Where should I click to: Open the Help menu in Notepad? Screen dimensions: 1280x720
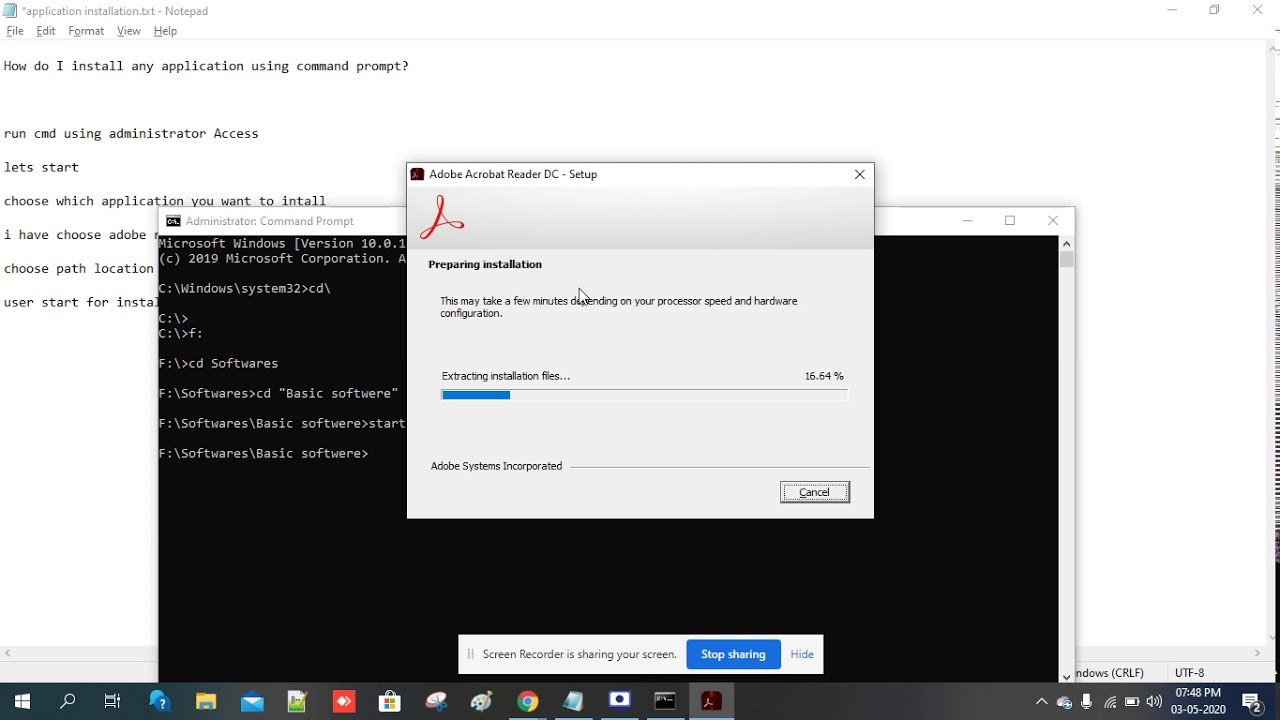coord(165,31)
